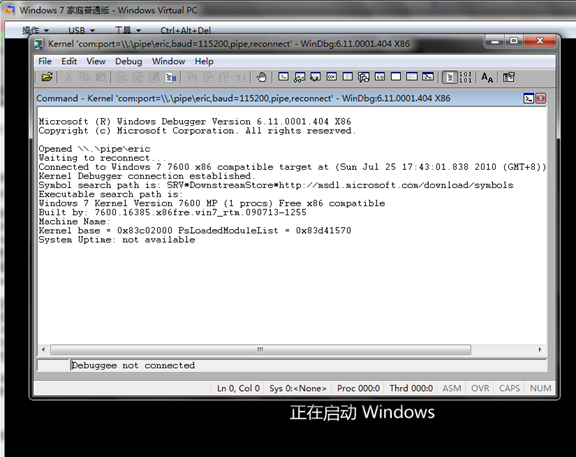Toggle CAPS indicator in status bar
The width and height of the screenshot is (576, 457).
point(509,388)
